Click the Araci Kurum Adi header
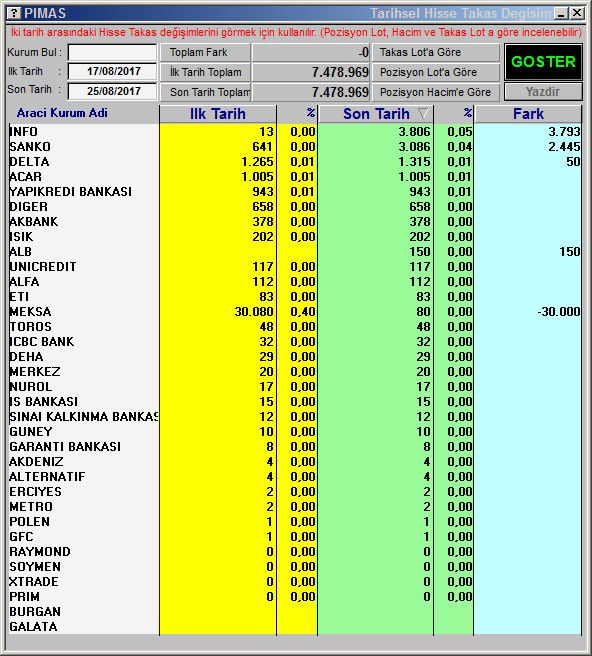Viewport: 592px width, 656px height. coord(62,113)
